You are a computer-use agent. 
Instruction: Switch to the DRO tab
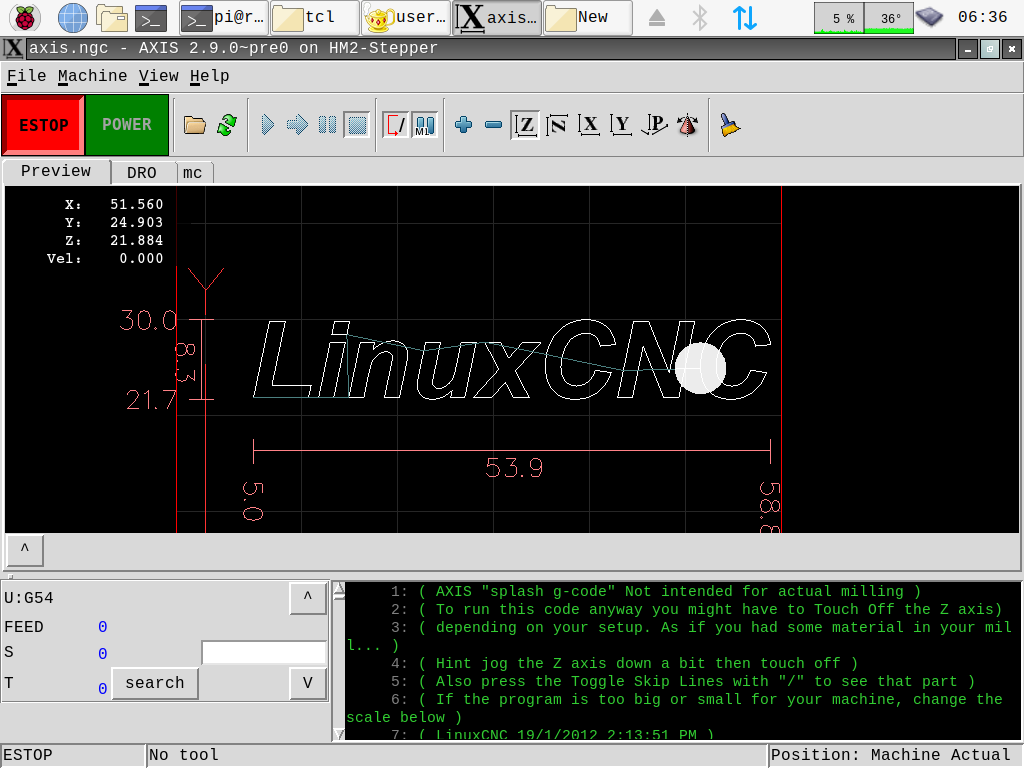point(142,173)
